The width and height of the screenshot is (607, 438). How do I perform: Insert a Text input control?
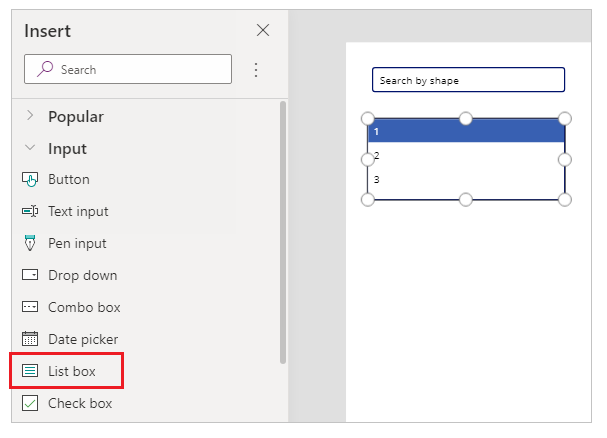coord(78,211)
